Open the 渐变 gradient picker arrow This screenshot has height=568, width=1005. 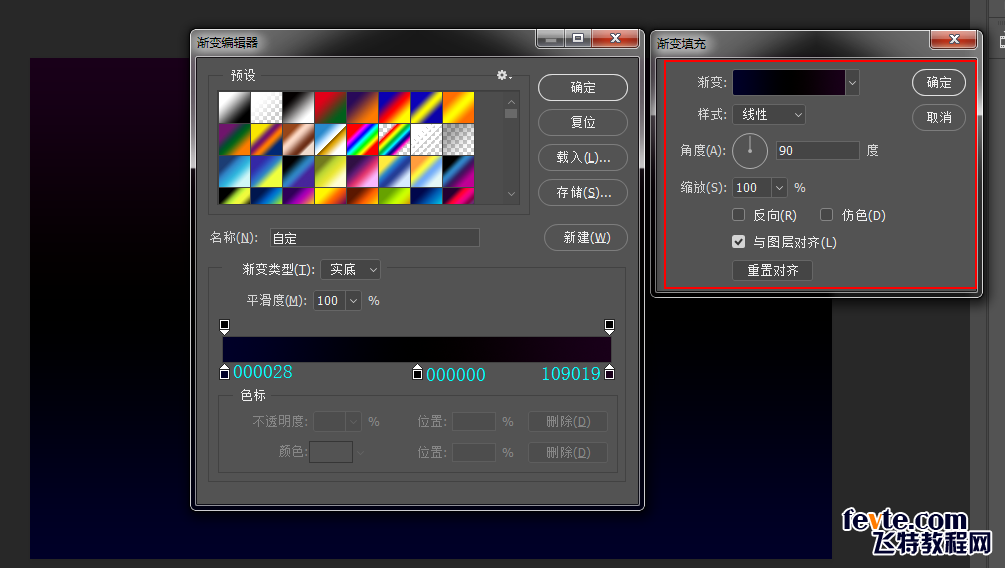(x=852, y=83)
